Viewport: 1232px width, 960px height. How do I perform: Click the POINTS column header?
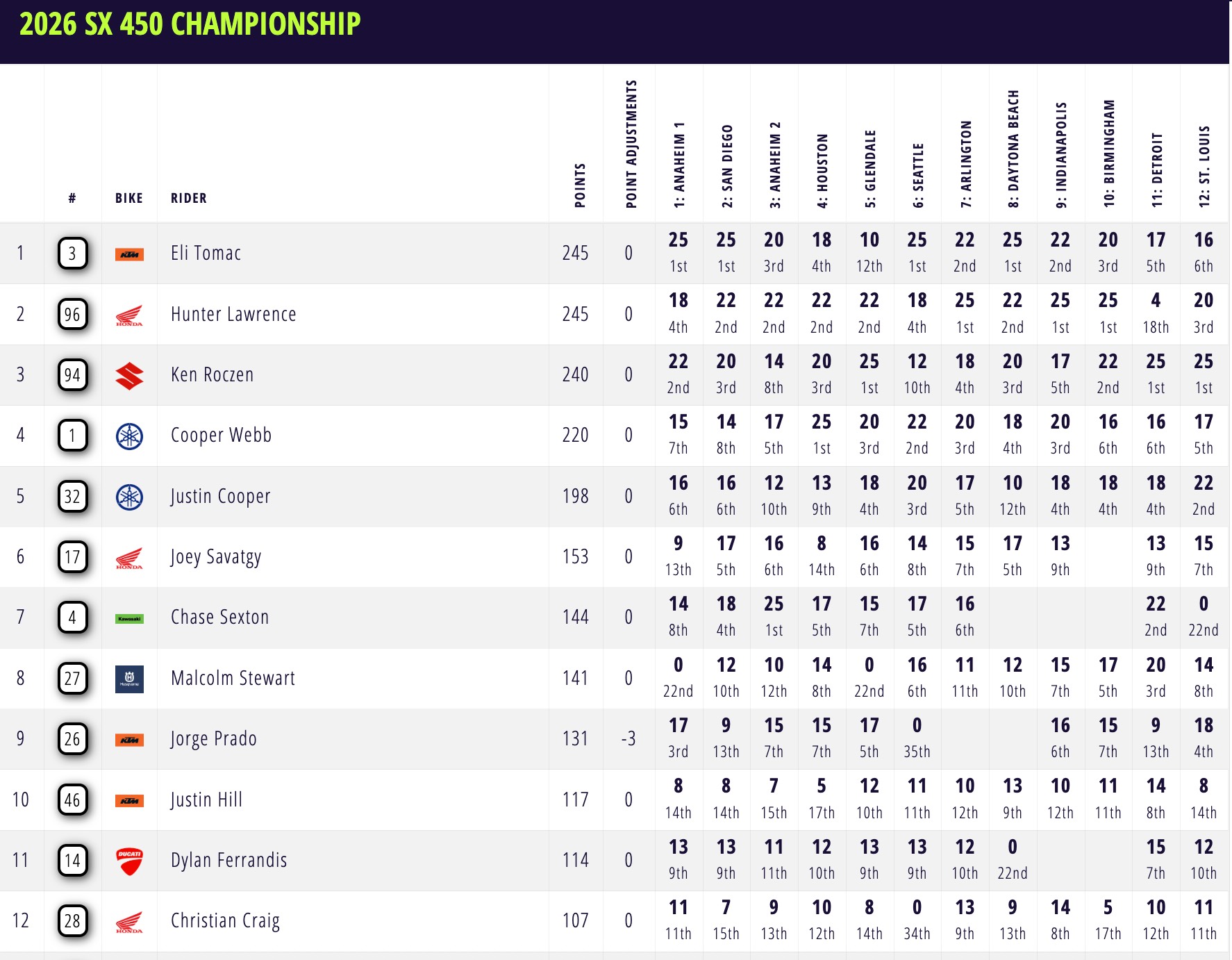[x=580, y=185]
